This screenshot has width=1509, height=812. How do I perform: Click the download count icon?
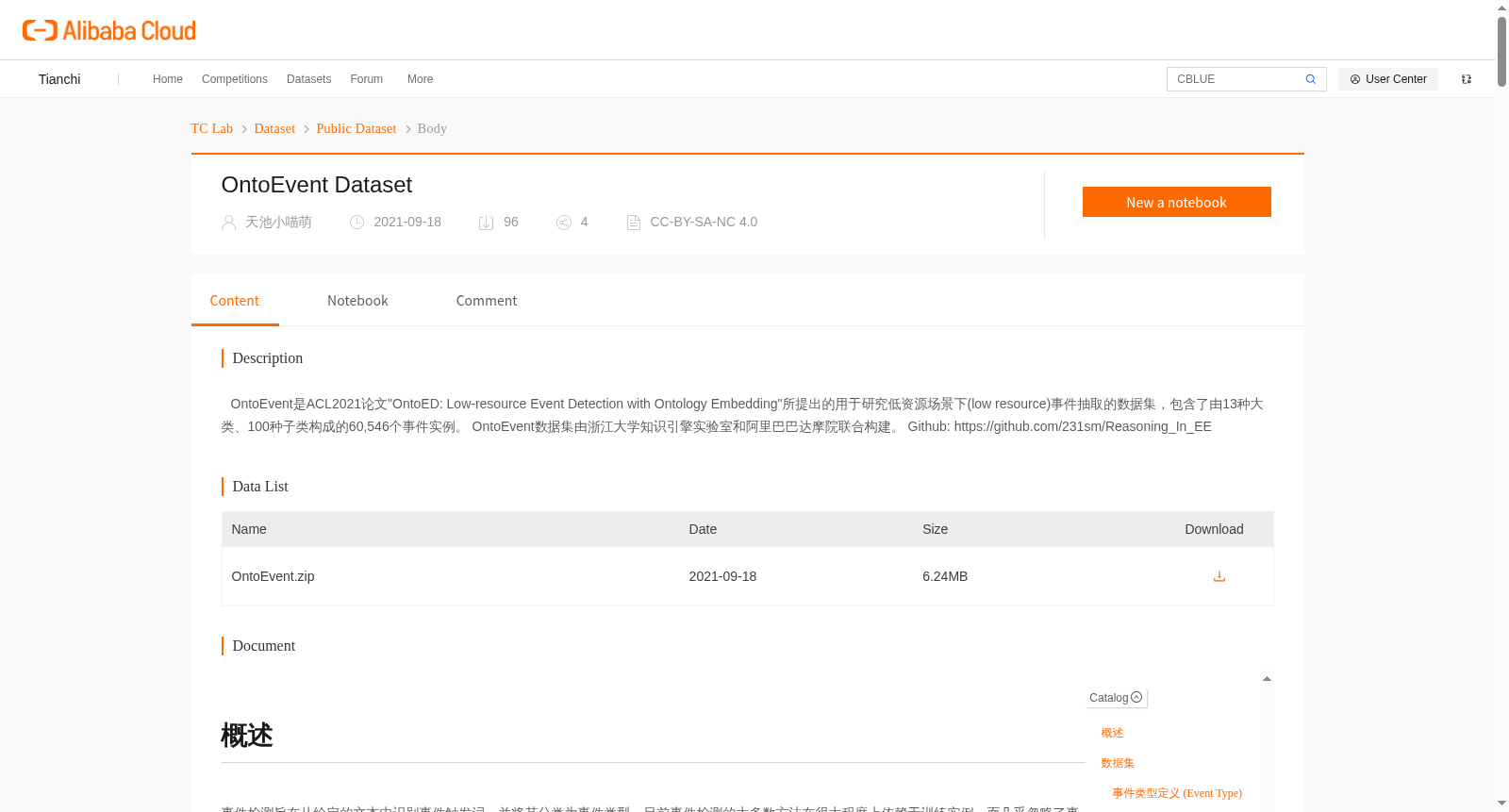(x=487, y=223)
